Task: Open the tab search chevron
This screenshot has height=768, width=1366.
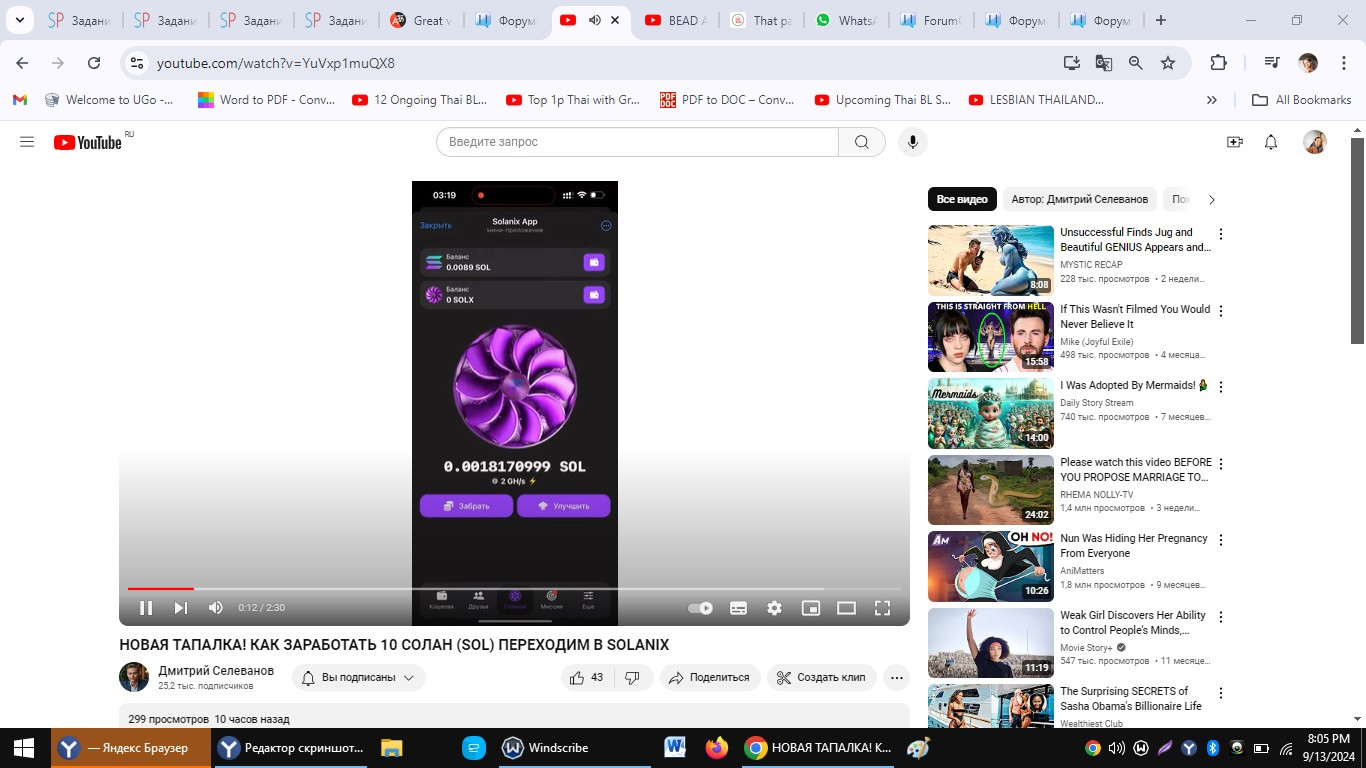Action: pyautogui.click(x=19, y=20)
